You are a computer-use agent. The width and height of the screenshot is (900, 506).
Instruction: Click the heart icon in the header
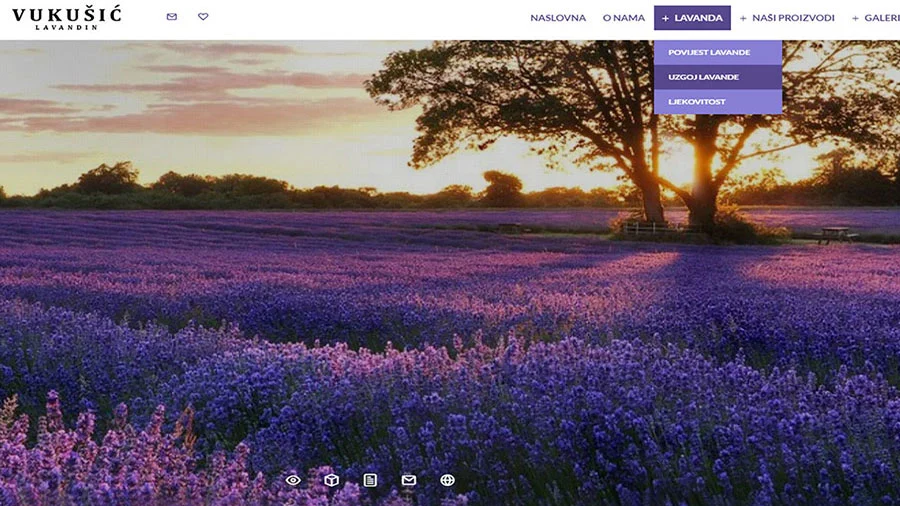[x=203, y=17]
